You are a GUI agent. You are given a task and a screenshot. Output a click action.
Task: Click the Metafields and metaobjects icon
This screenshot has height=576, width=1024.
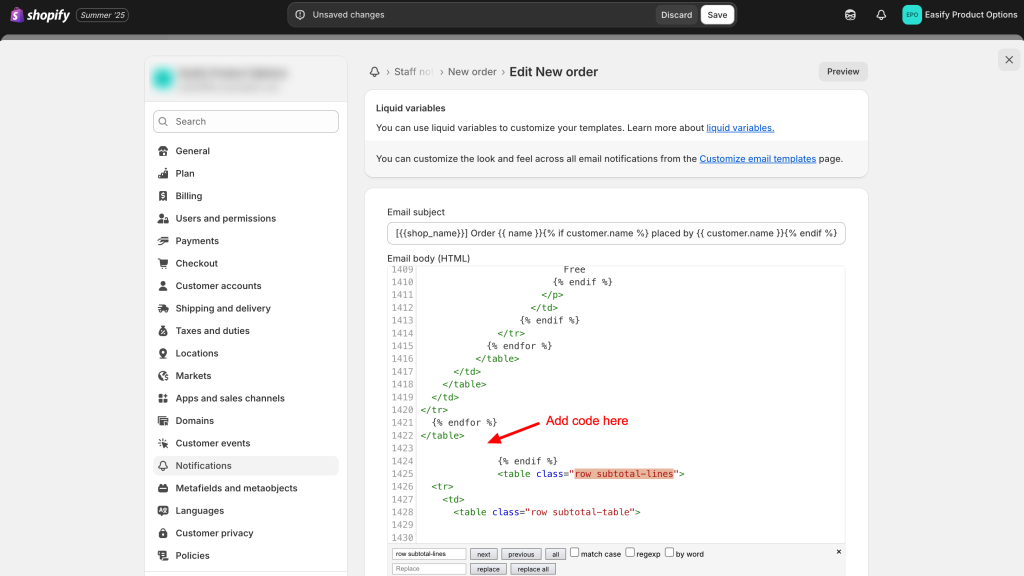click(163, 488)
